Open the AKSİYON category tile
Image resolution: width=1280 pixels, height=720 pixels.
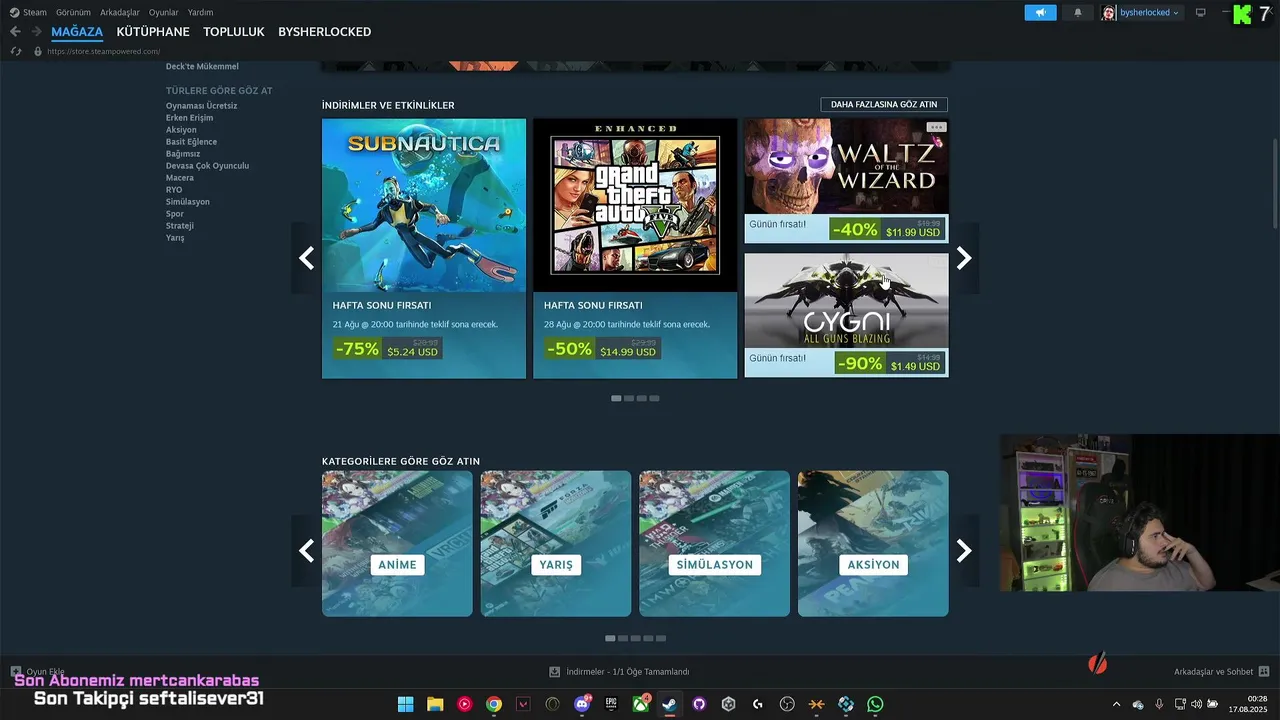coord(873,543)
